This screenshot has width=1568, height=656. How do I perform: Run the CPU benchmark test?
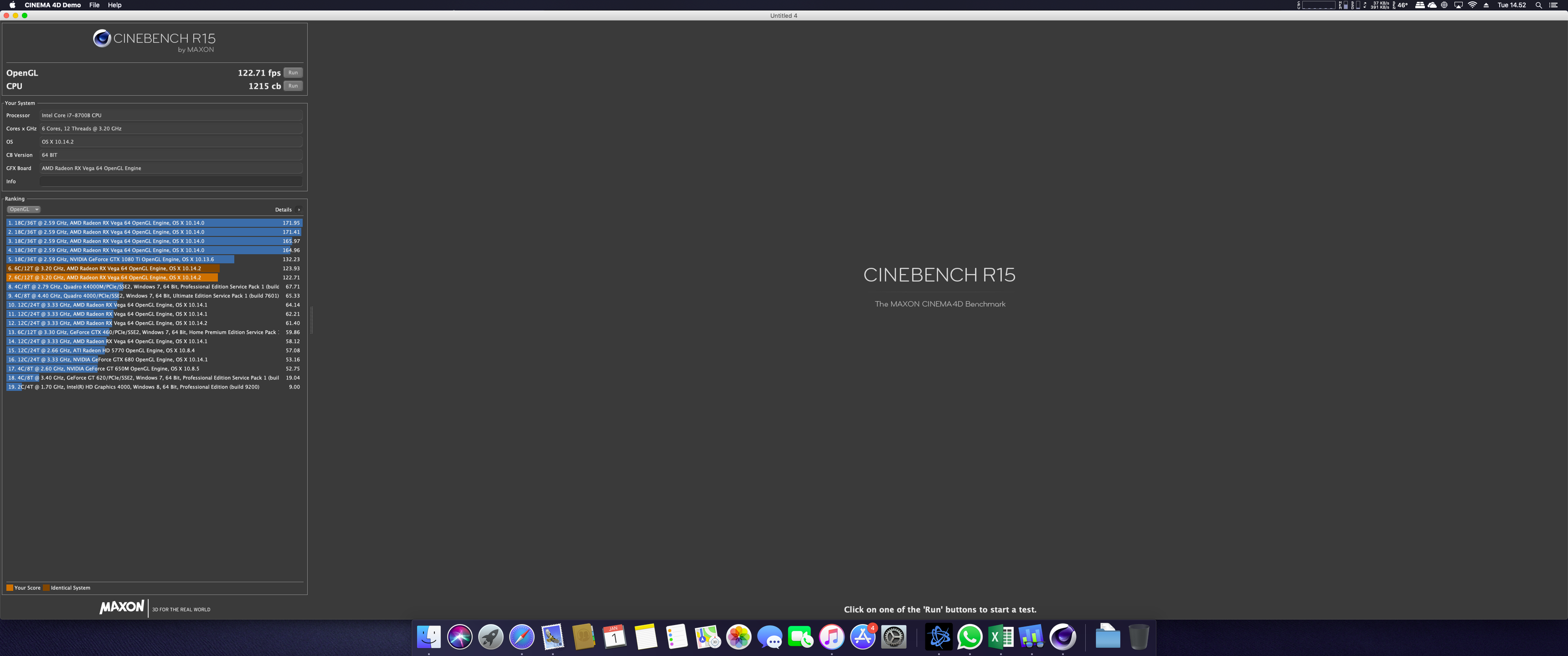coord(293,86)
